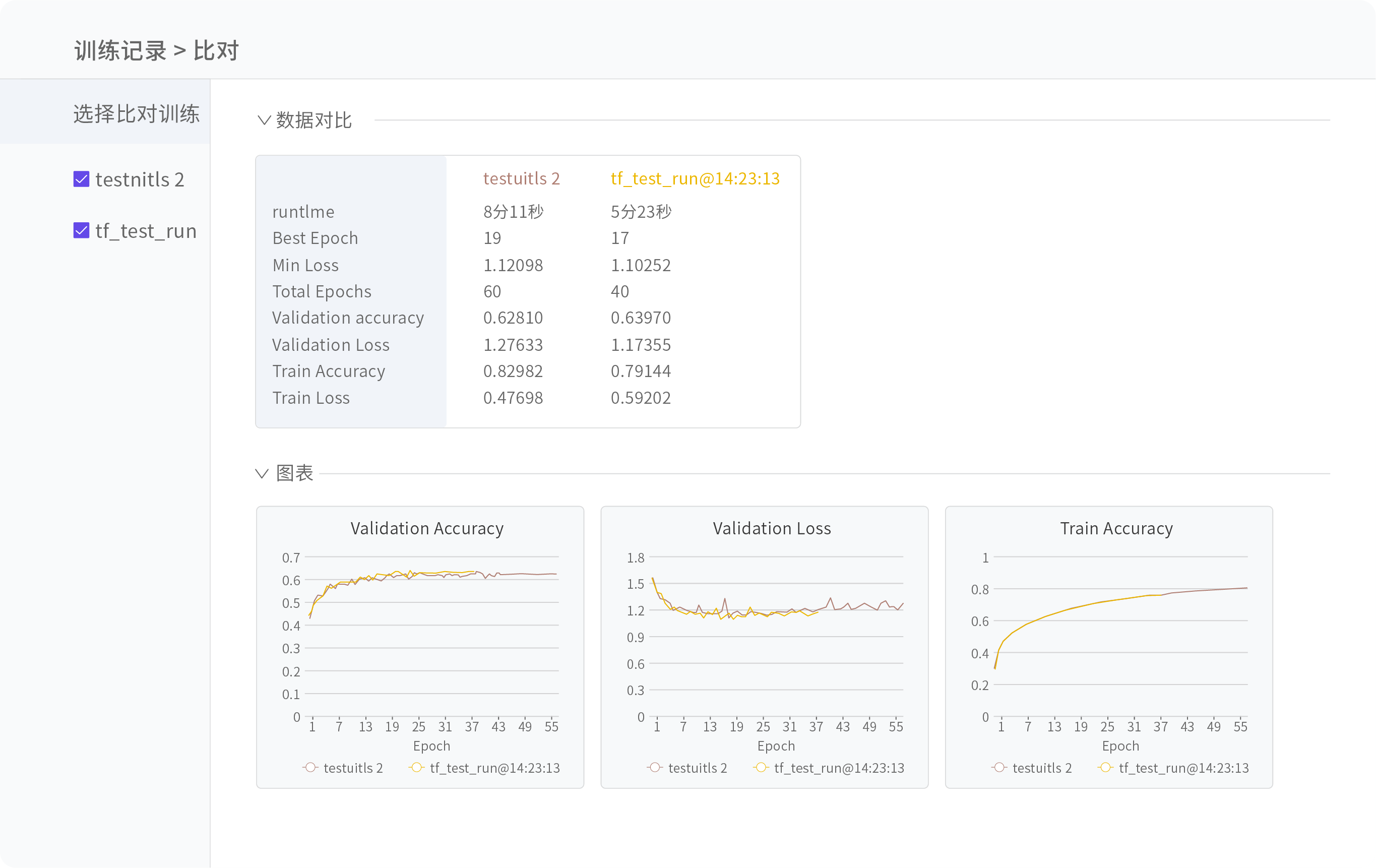This screenshot has height=868, width=1376.
Task: Click the 图表 section title
Action: 294,473
